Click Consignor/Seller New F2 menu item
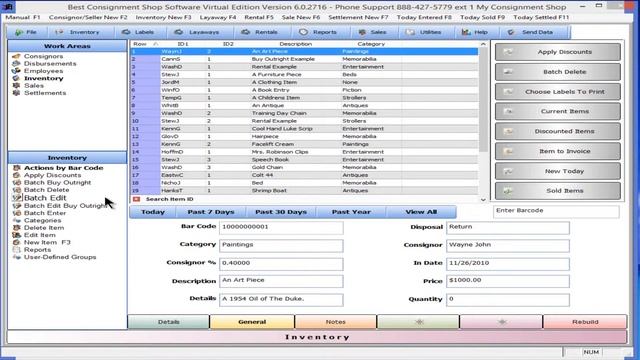640x360 pixels. point(88,18)
